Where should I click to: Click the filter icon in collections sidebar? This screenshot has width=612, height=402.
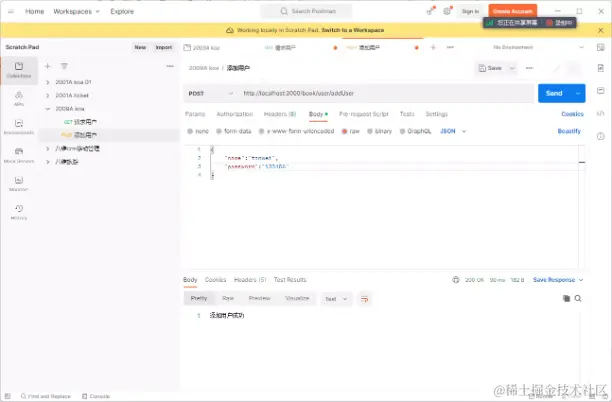click(x=64, y=66)
